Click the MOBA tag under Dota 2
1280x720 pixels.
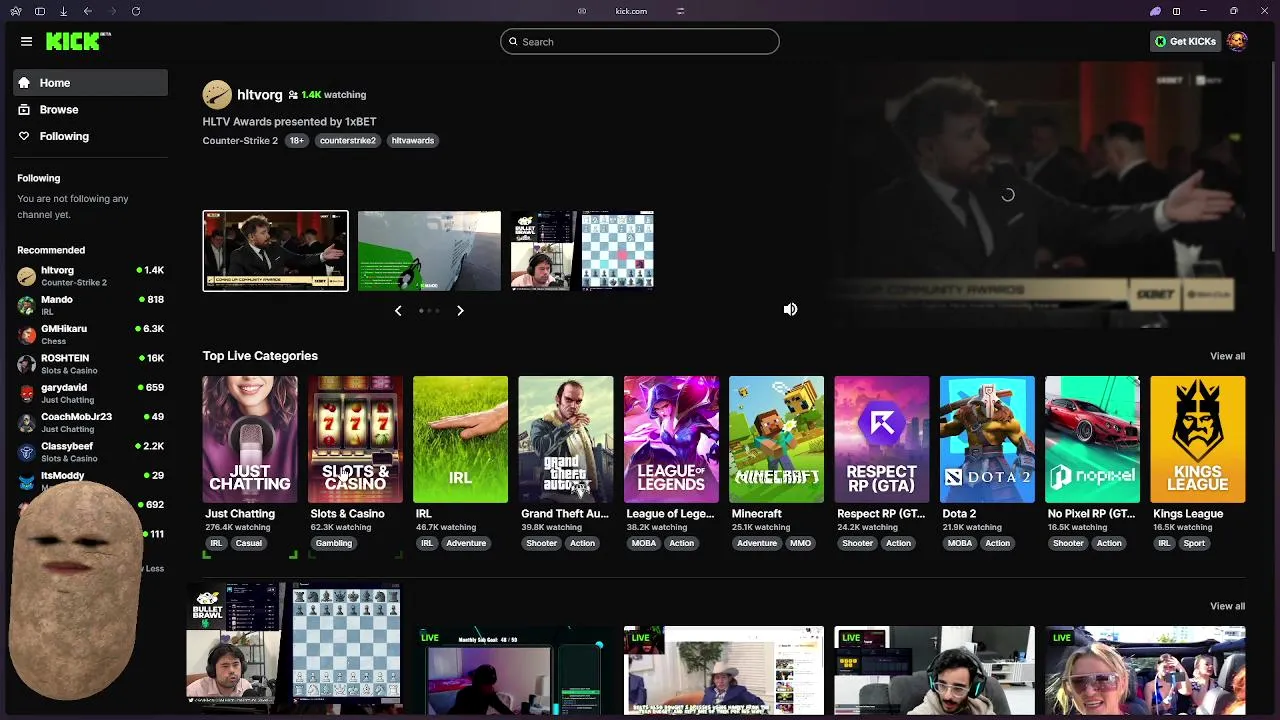pyautogui.click(x=960, y=543)
